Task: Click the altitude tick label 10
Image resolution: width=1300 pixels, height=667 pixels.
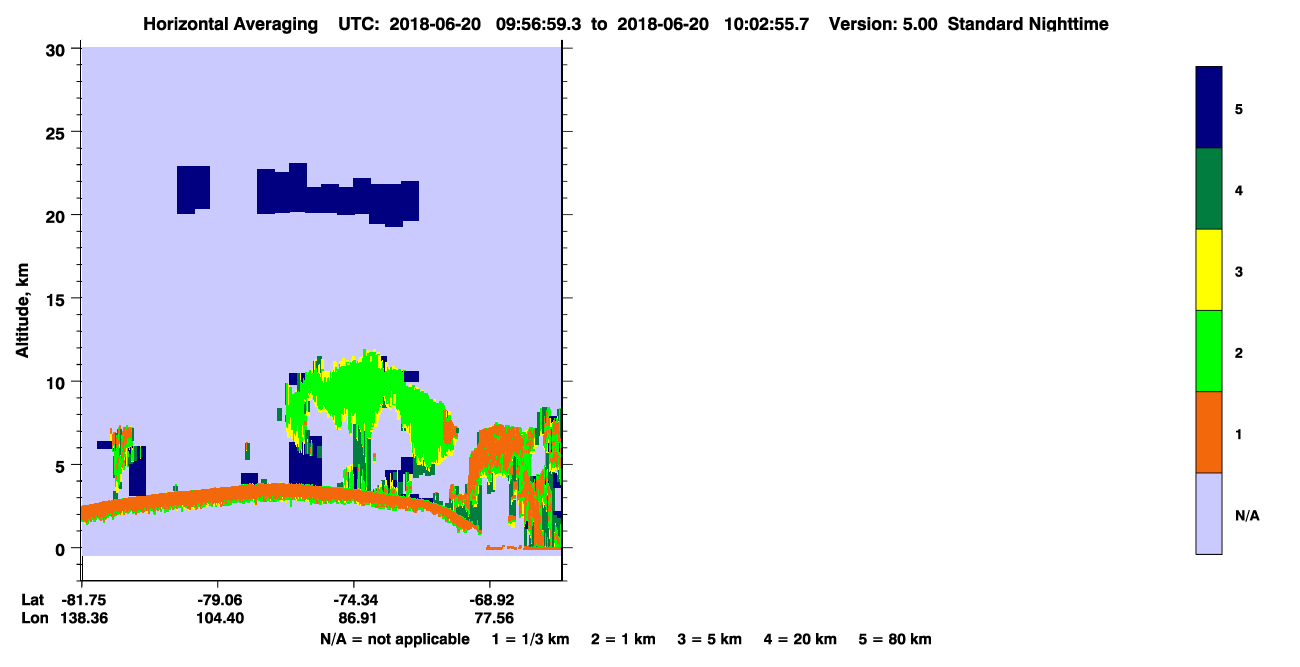Action: point(57,382)
